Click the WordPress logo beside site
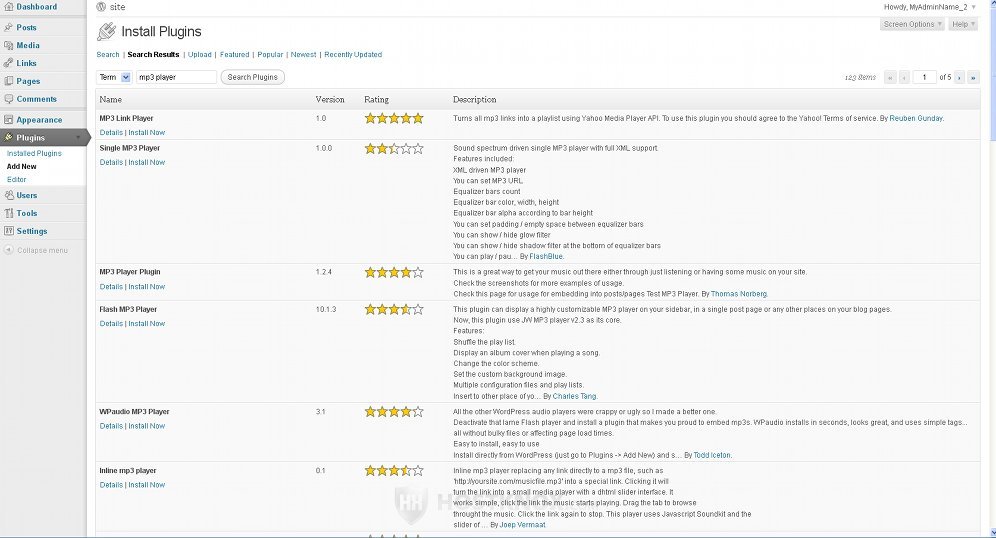996x538 pixels. (x=101, y=6)
